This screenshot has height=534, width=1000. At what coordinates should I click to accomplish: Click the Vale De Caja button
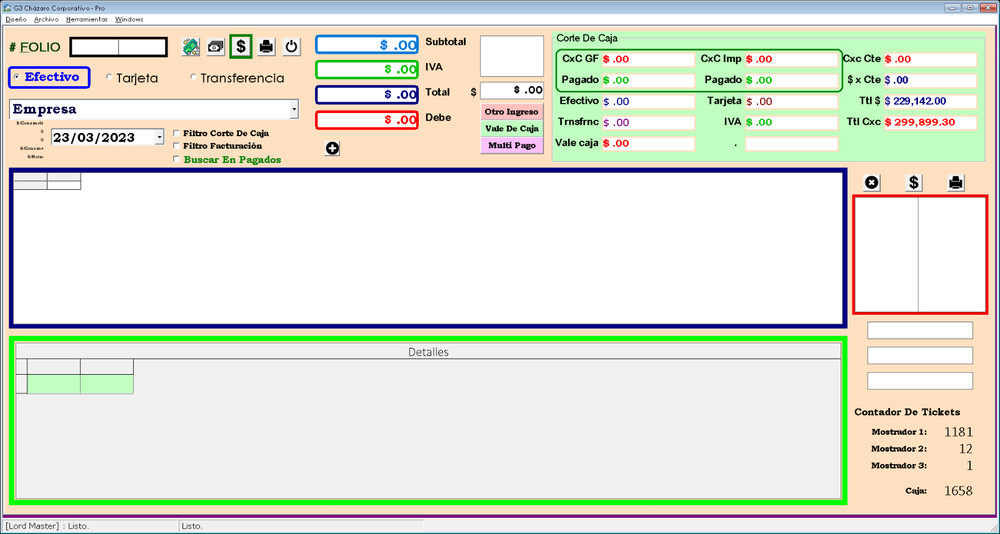[511, 128]
